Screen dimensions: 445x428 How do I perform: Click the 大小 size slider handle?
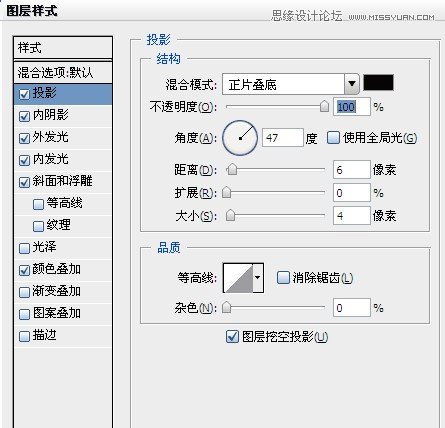(x=230, y=215)
